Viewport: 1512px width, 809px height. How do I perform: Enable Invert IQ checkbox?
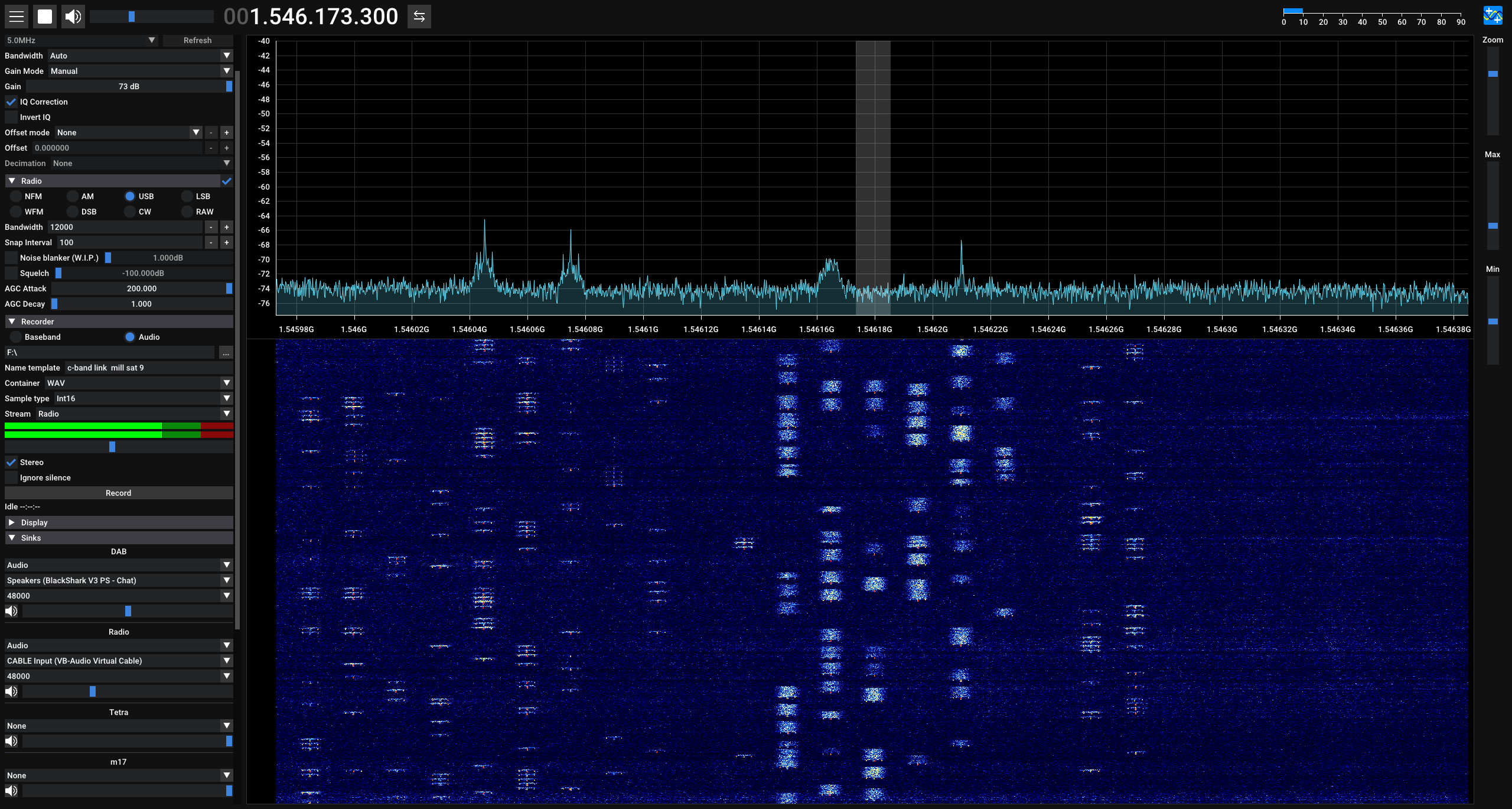11,117
